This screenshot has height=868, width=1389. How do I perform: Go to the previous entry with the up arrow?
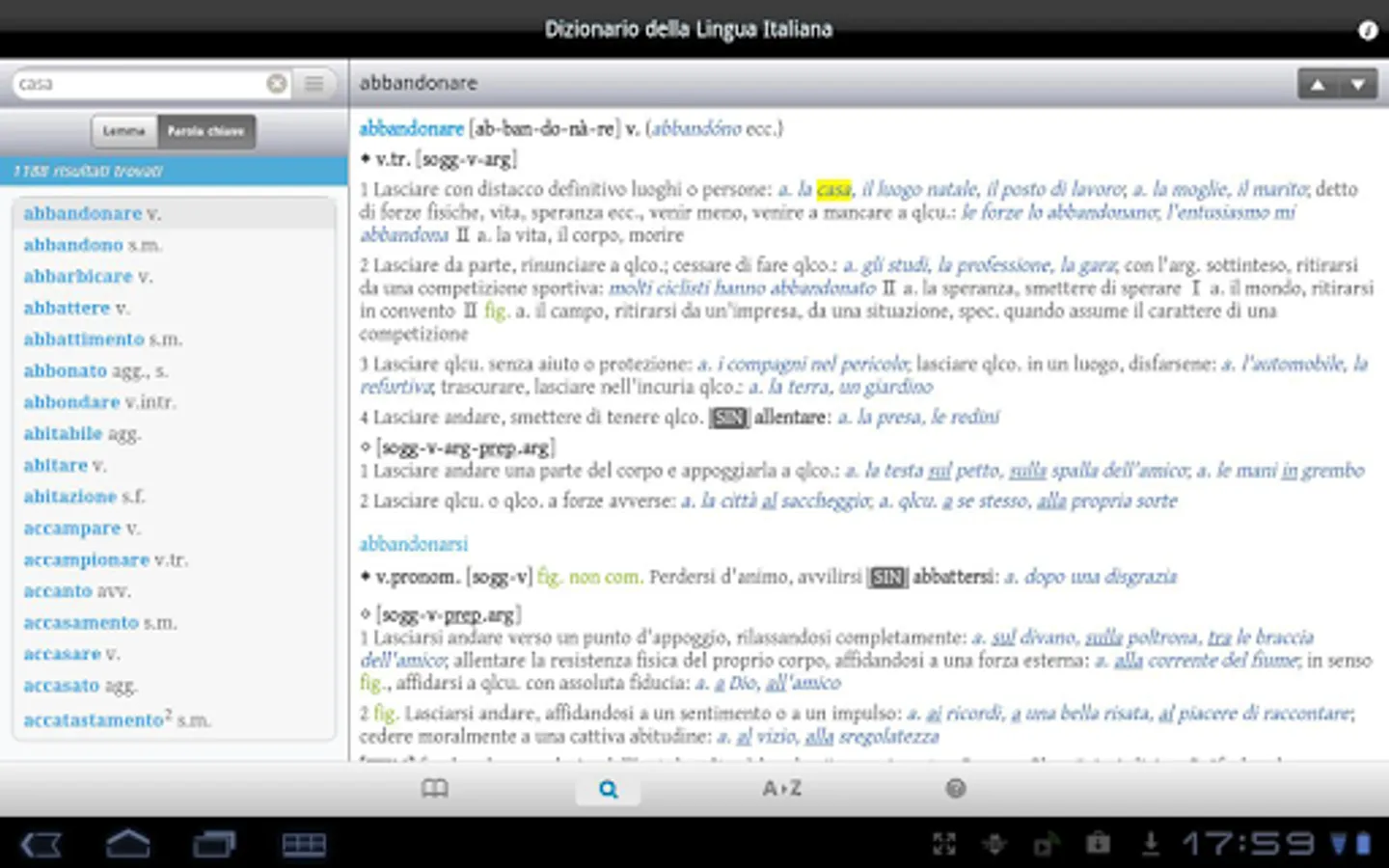point(1317,85)
